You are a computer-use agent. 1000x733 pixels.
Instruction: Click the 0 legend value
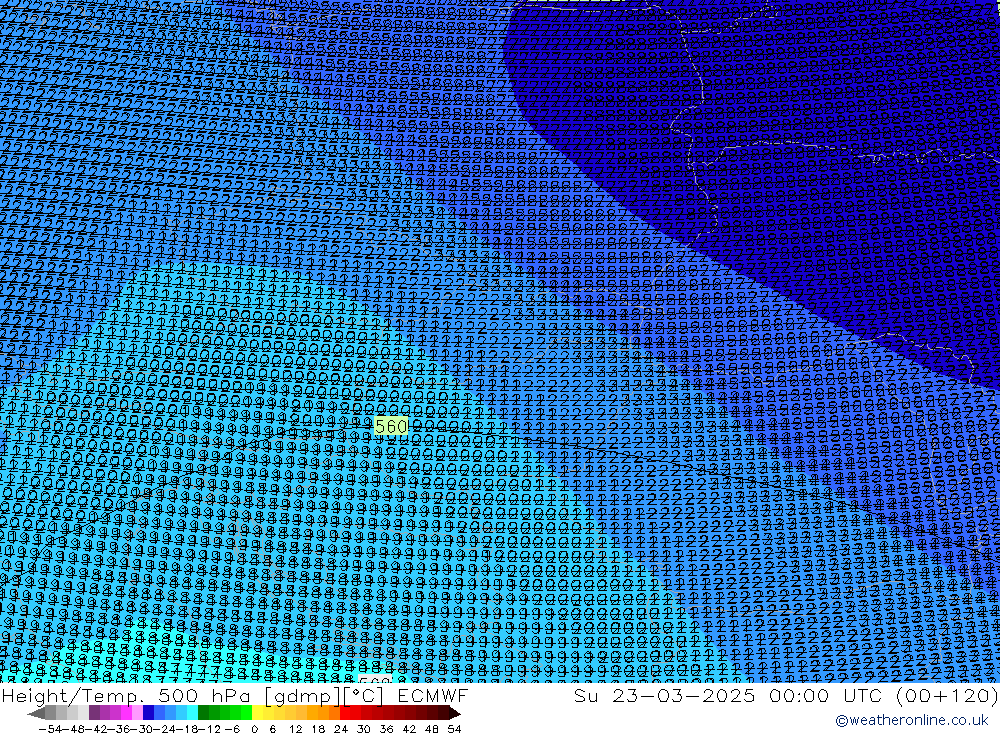tap(254, 729)
